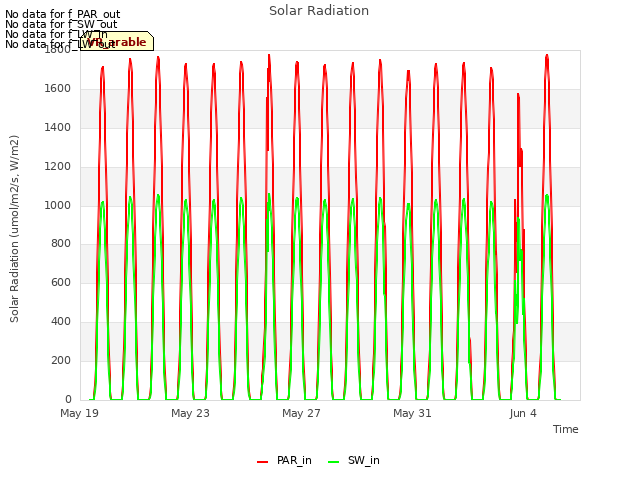Click the 1600 y-axis tick label
Image resolution: width=640 pixels, height=480 pixels.
[x=58, y=89]
